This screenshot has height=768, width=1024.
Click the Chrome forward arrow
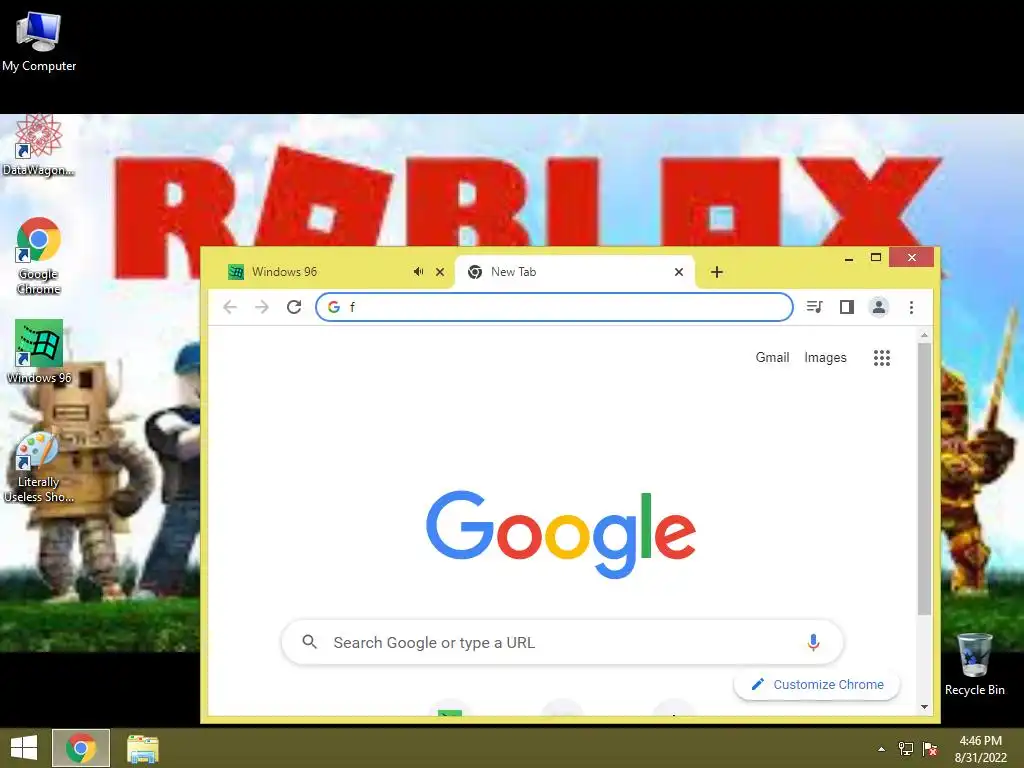262,307
